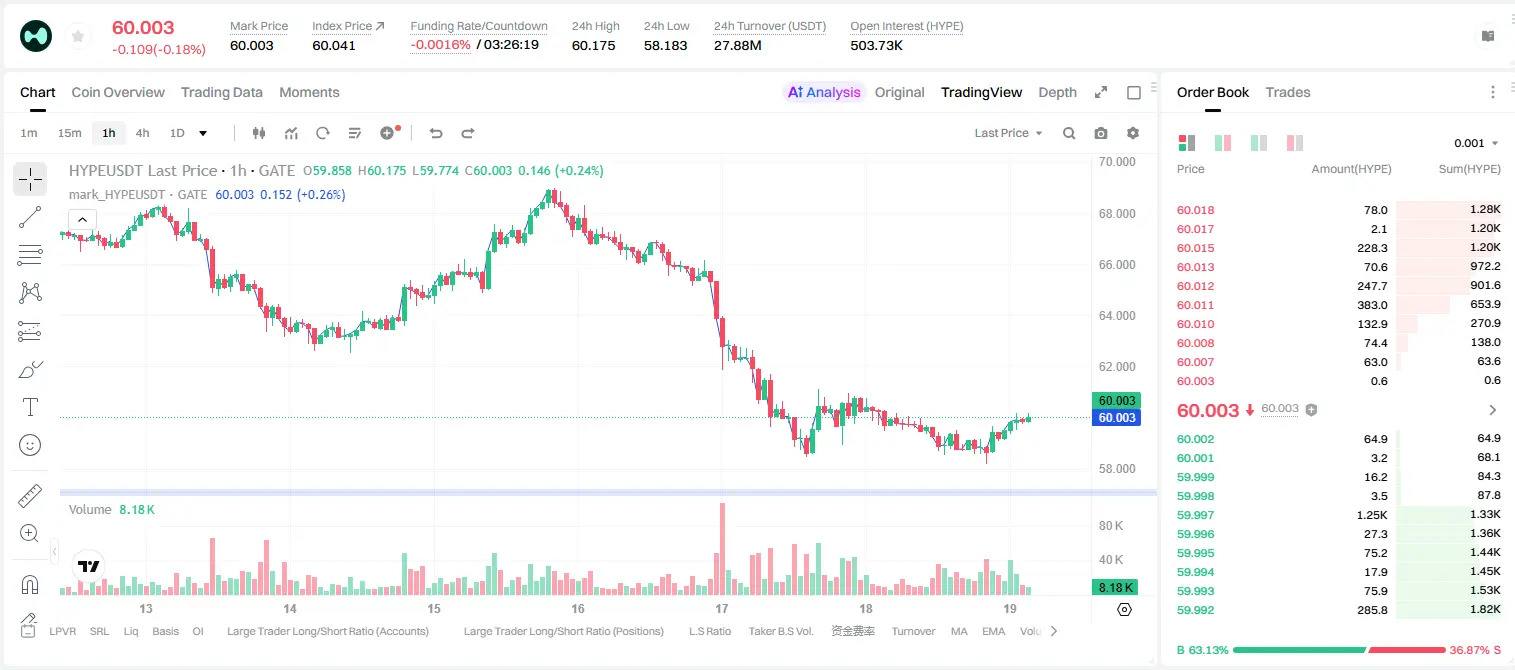Open the Last Price dropdown
Screen dimensions: 1515x670
coord(1008,133)
